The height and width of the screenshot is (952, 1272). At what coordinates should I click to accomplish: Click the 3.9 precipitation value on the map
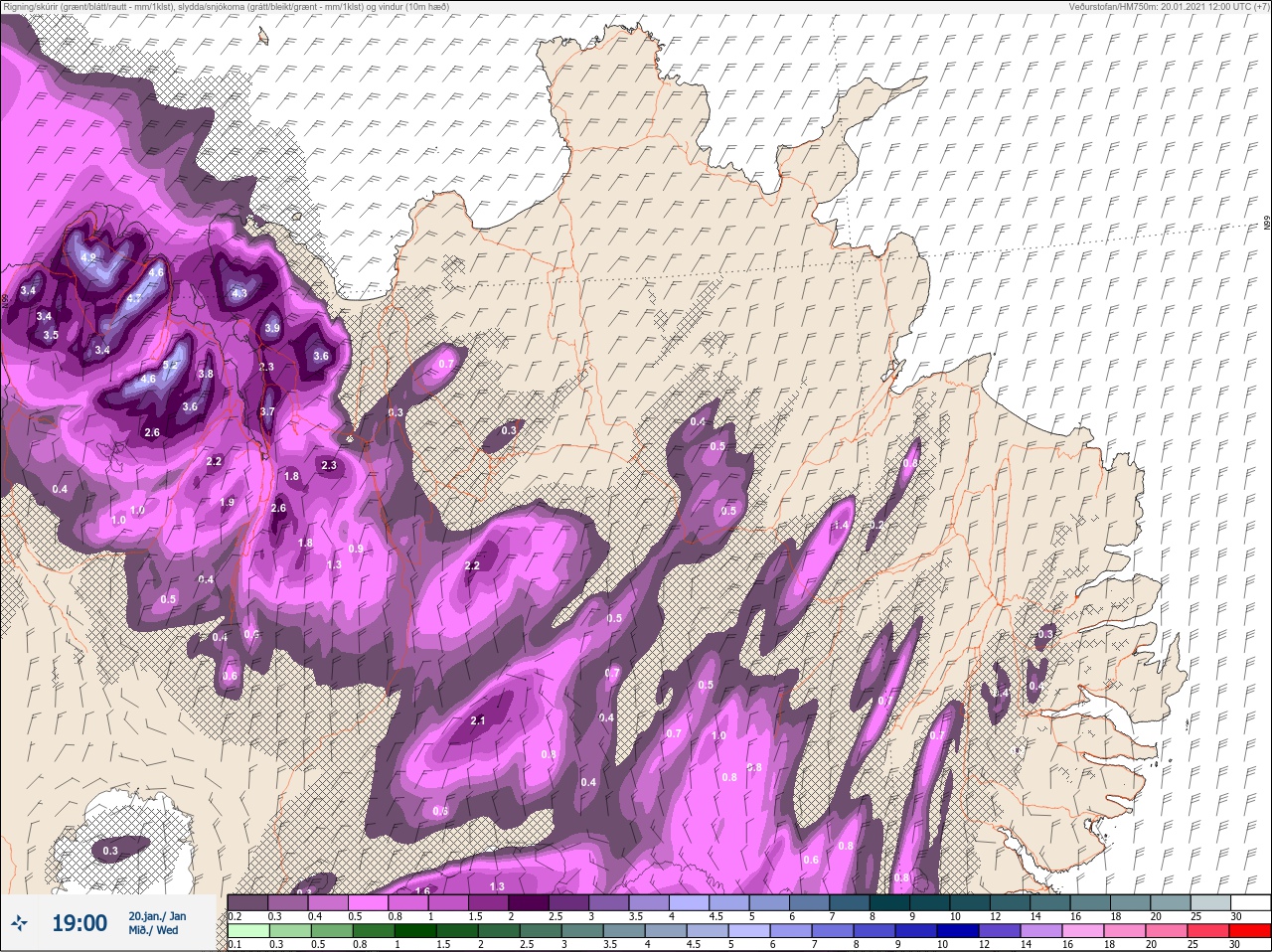point(272,328)
